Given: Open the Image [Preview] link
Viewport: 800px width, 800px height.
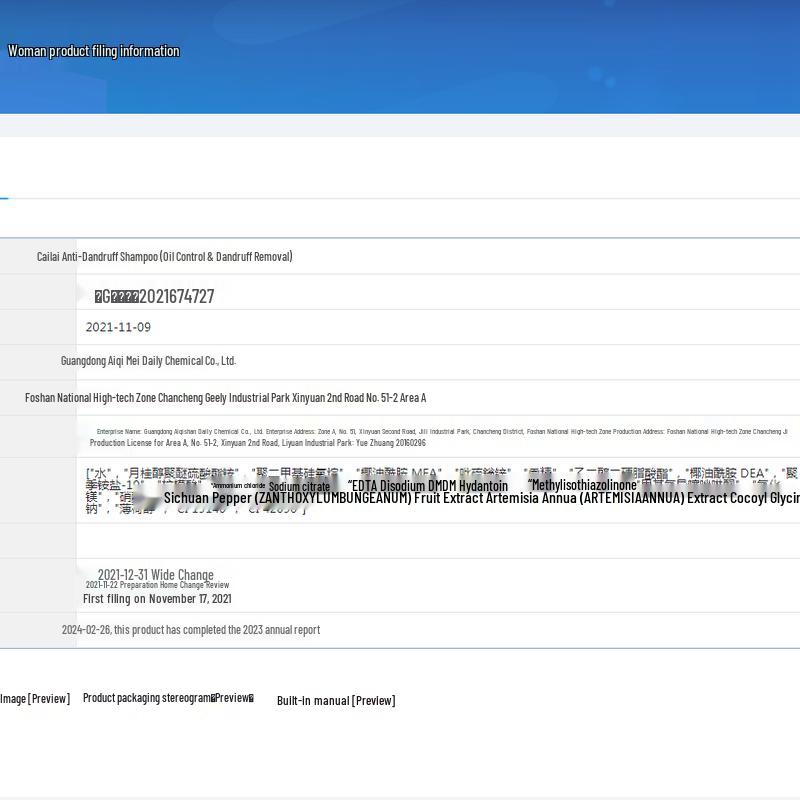Looking at the screenshot, I should (x=35, y=698).
